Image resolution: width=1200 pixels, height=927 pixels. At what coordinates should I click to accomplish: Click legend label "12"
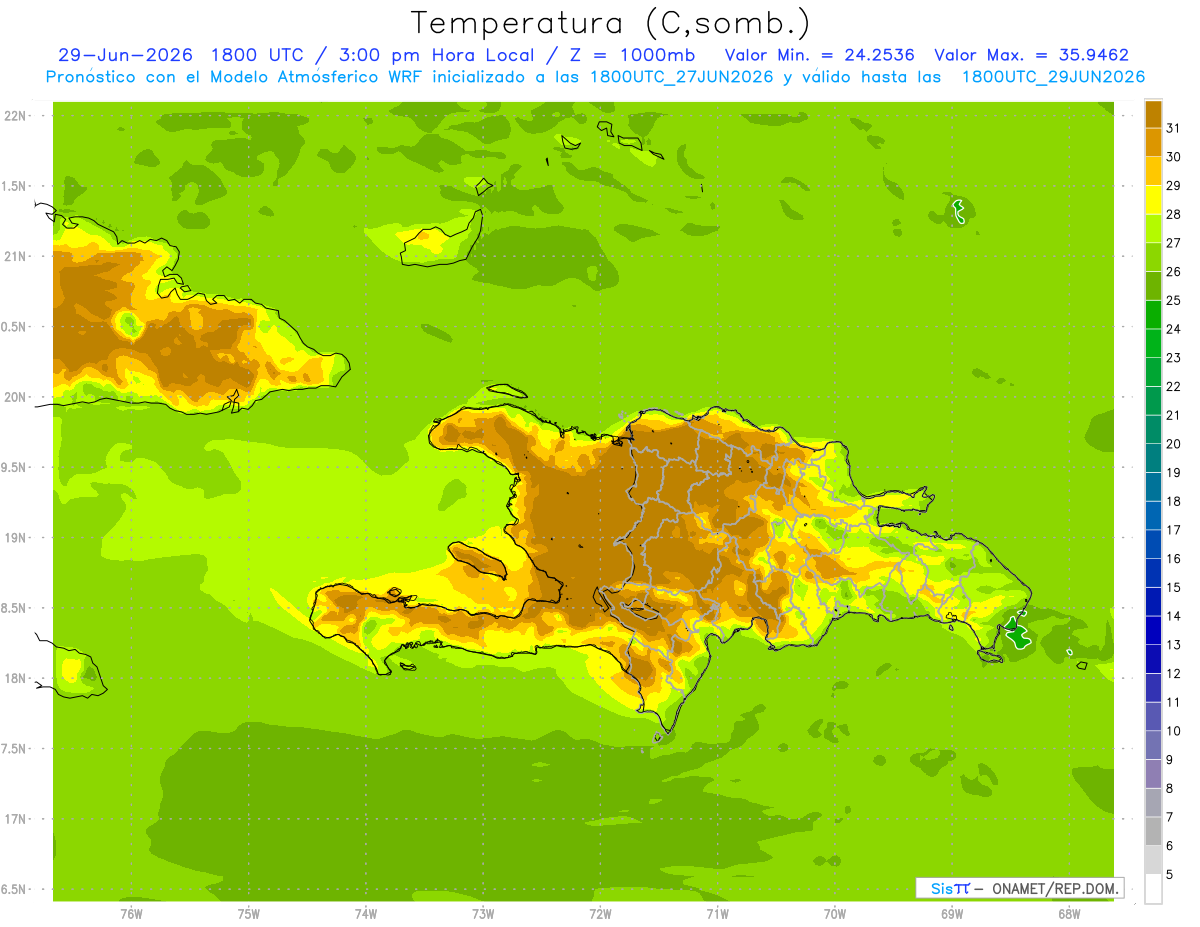pyautogui.click(x=1173, y=674)
